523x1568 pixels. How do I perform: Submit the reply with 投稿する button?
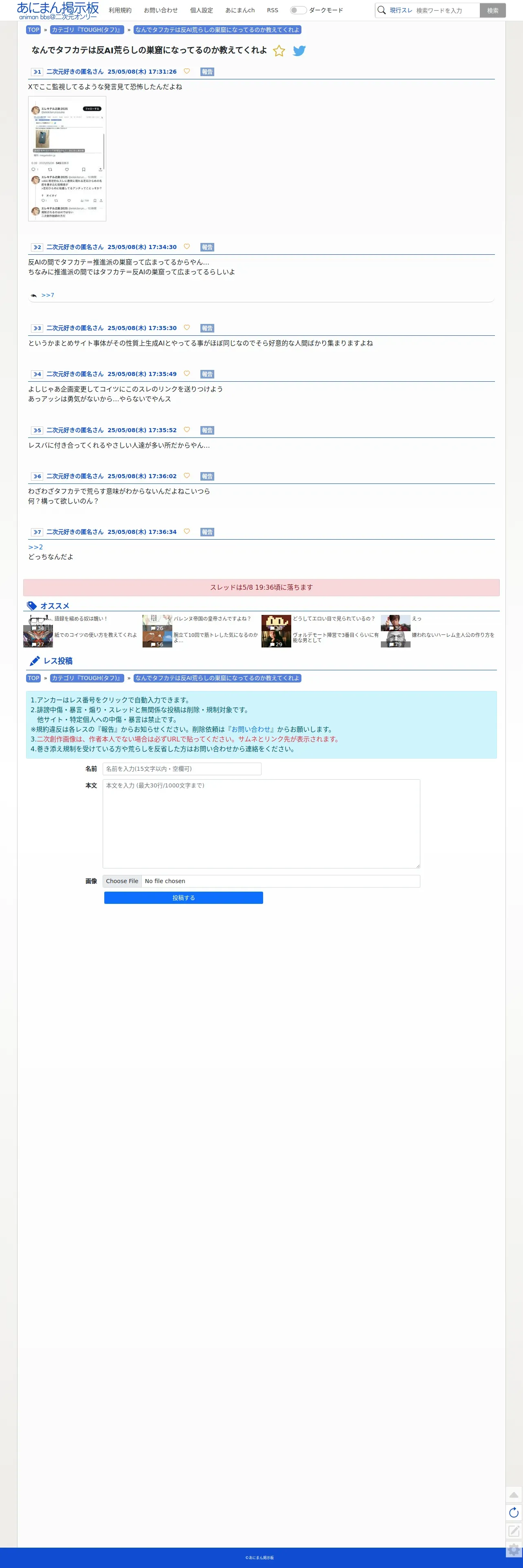(x=183, y=898)
